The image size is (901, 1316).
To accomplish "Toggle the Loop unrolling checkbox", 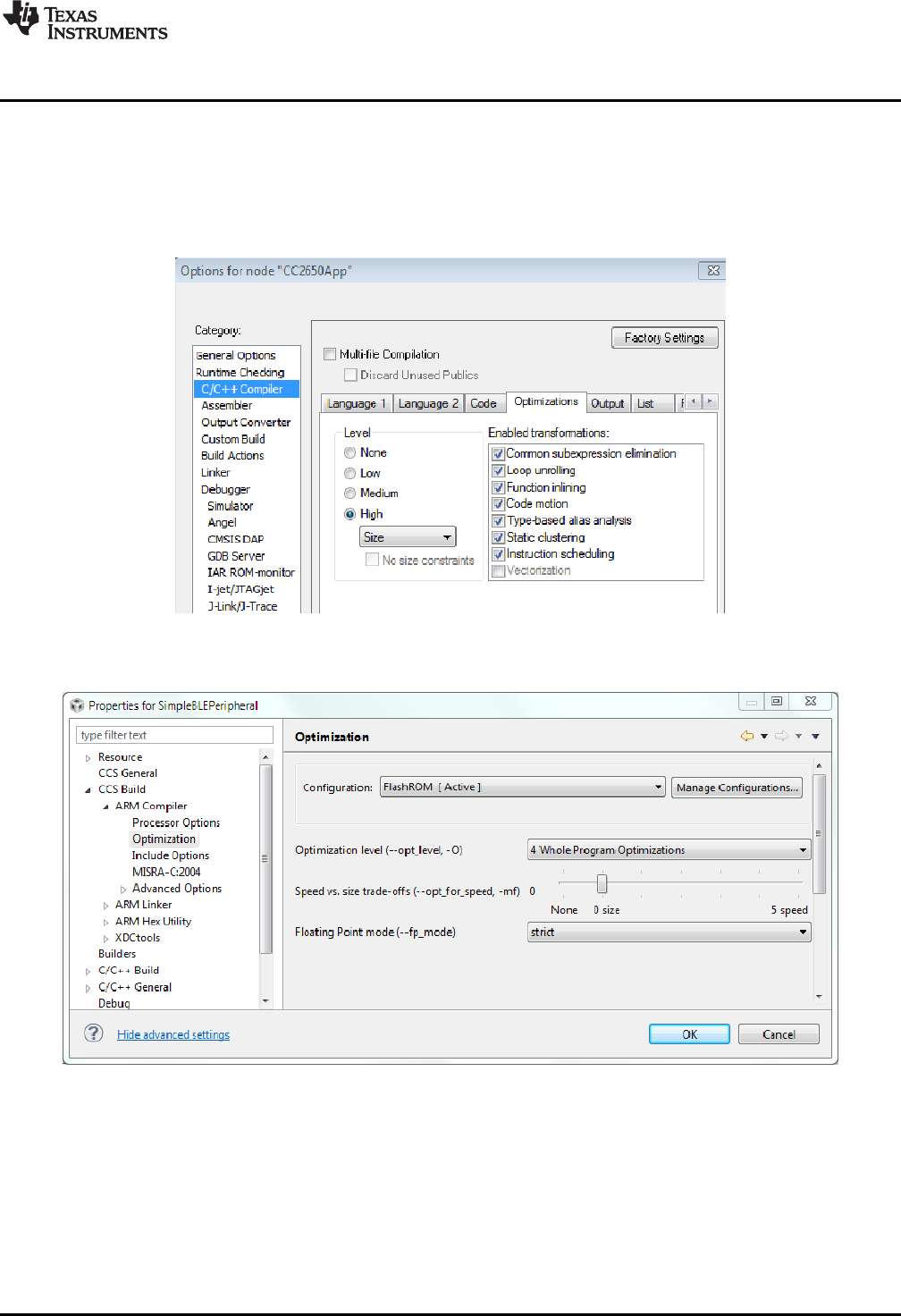I will coord(499,470).
